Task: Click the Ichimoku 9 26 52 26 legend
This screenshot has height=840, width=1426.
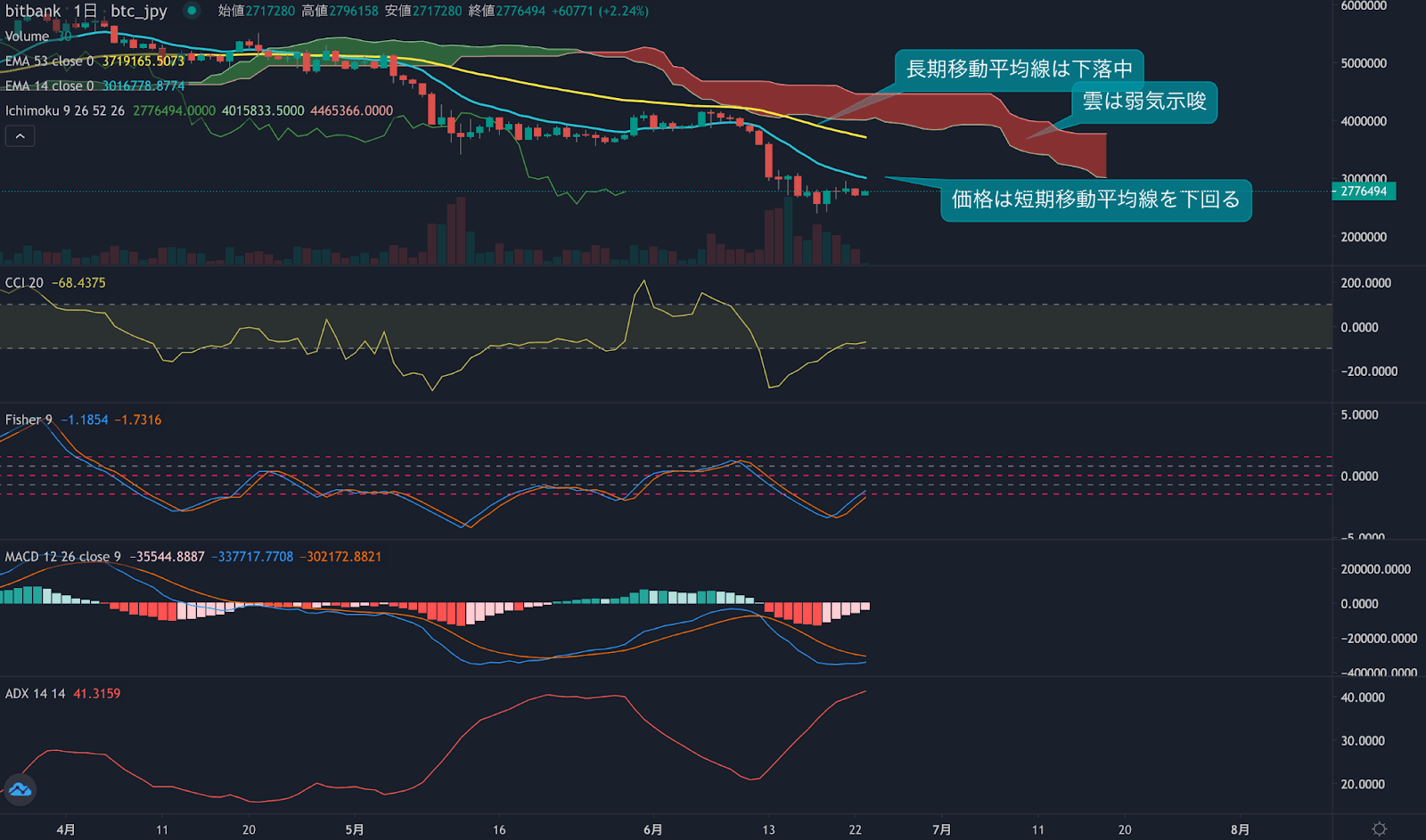Action: (64, 111)
